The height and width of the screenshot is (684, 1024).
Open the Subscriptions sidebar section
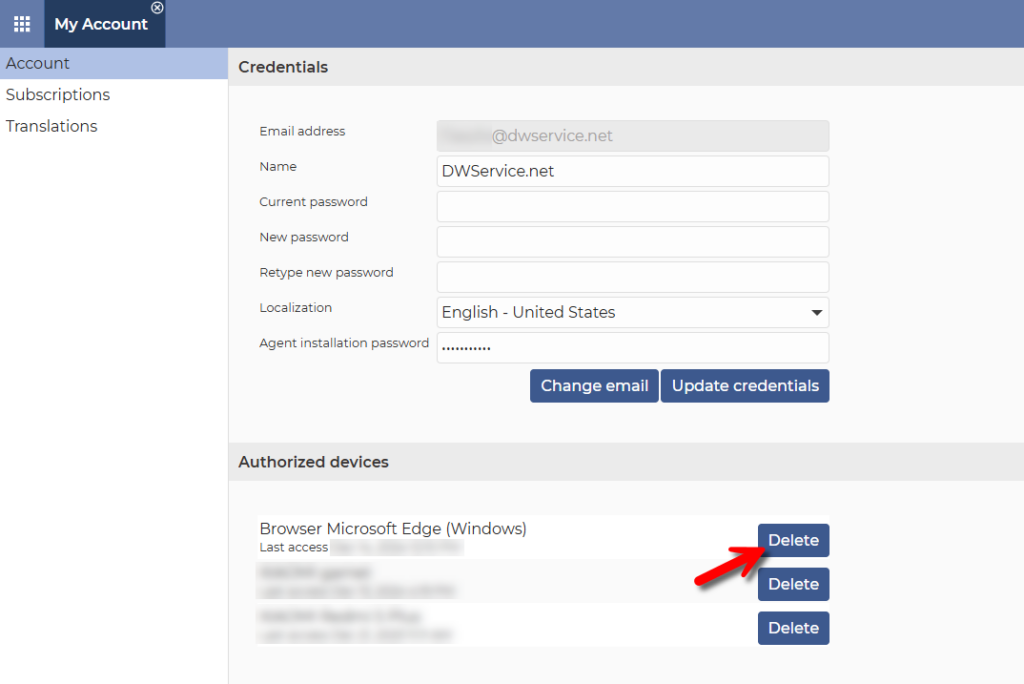pyautogui.click(x=114, y=95)
